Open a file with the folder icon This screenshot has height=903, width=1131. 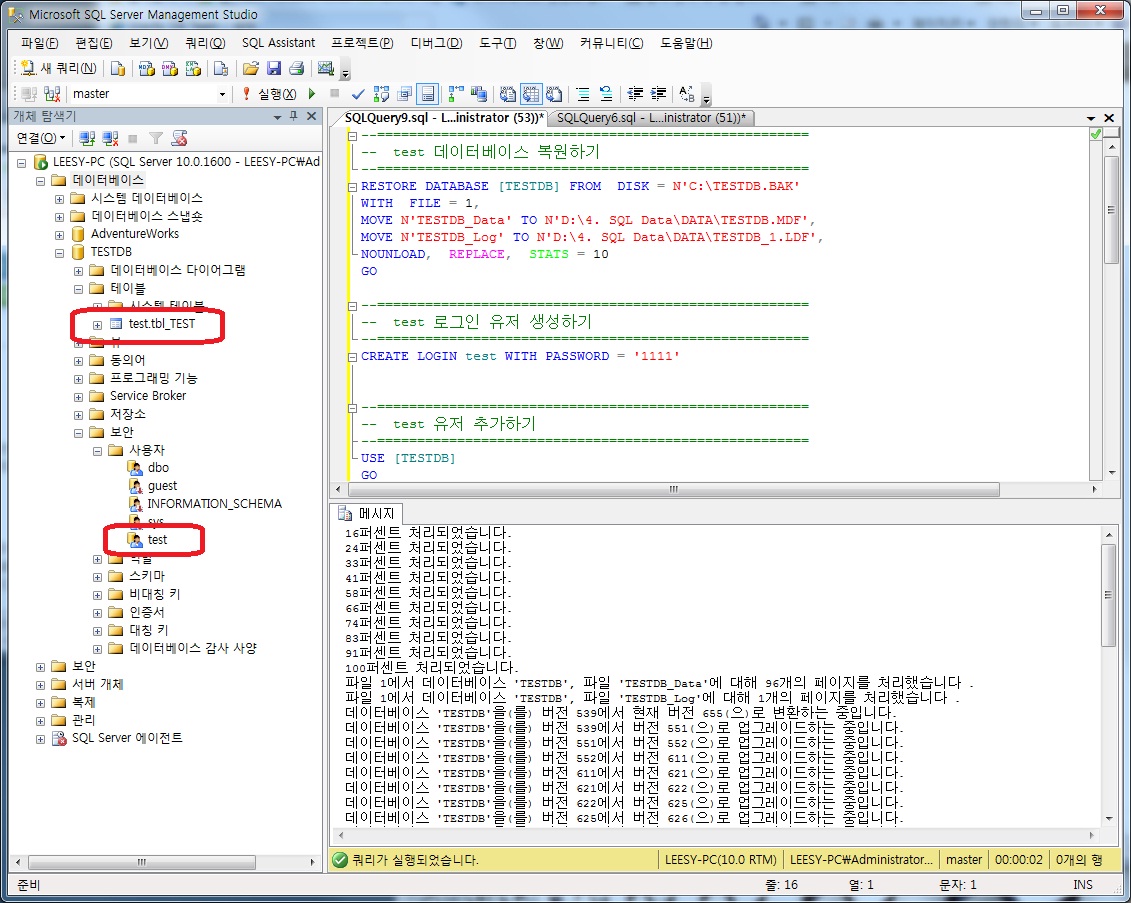(250, 69)
